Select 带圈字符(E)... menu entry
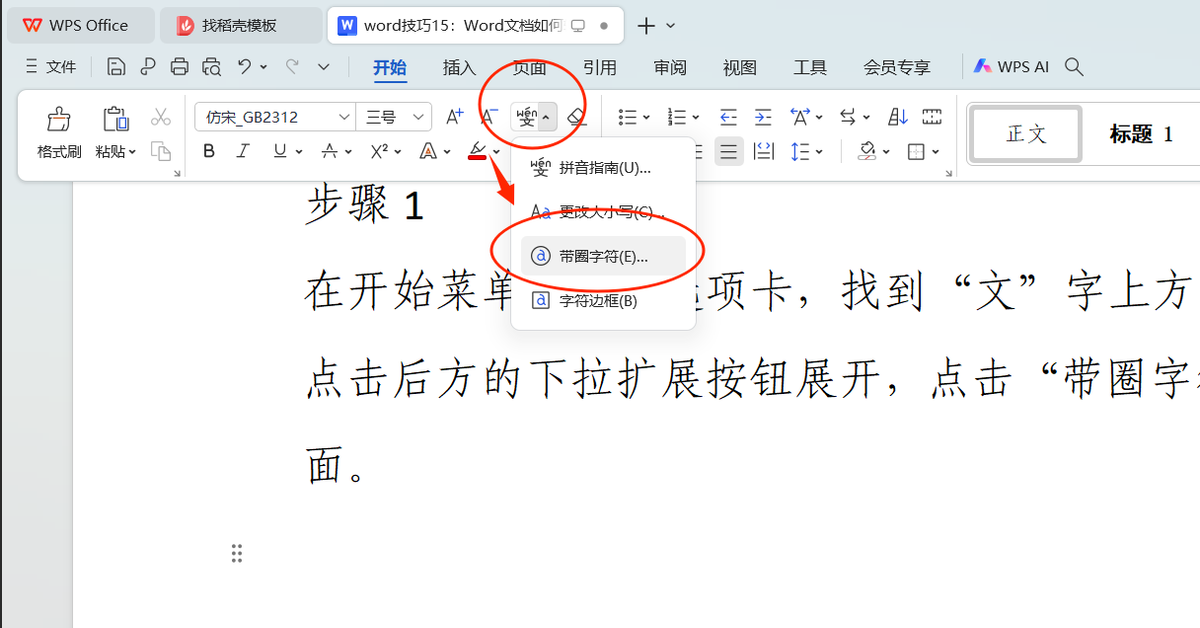 pos(603,256)
